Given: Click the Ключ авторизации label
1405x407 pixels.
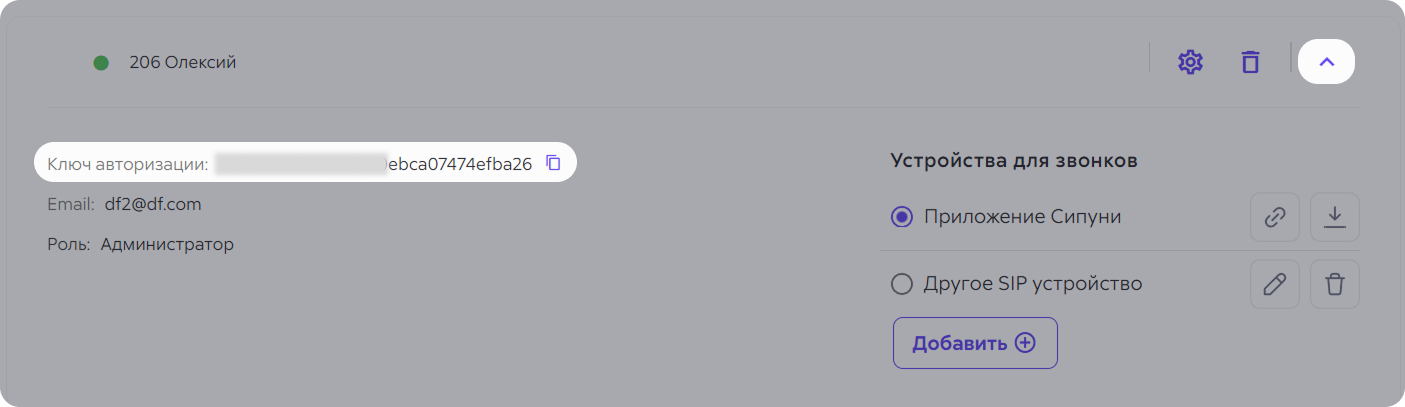Looking at the screenshot, I should pyautogui.click(x=127, y=164).
